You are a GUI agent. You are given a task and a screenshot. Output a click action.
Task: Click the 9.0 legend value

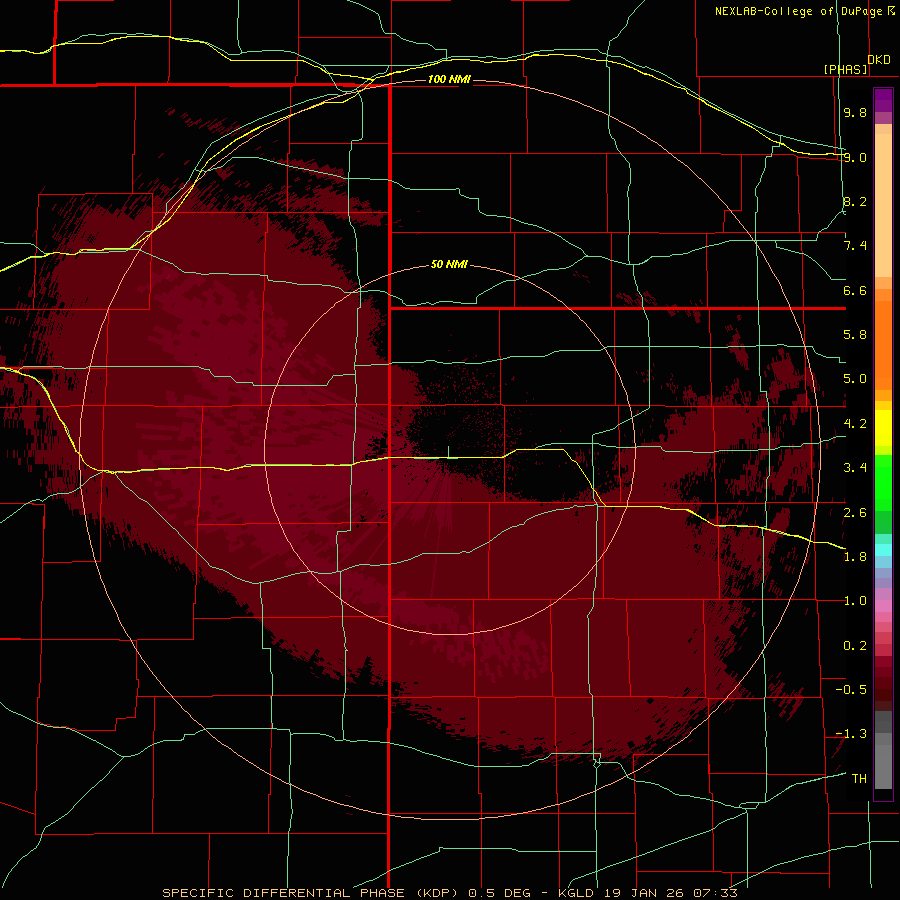[x=855, y=157]
